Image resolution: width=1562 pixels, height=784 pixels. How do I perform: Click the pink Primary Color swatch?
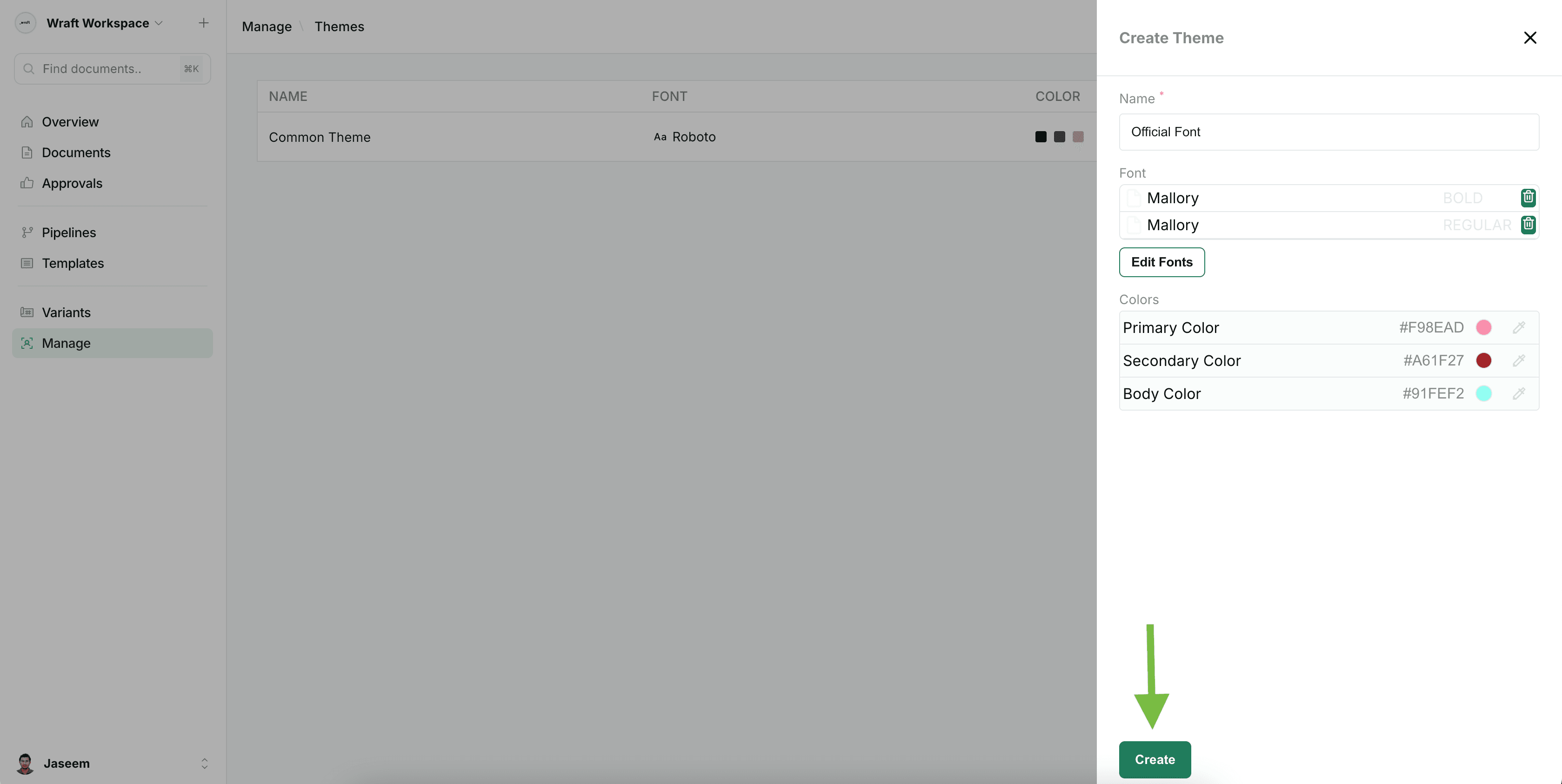1483,327
